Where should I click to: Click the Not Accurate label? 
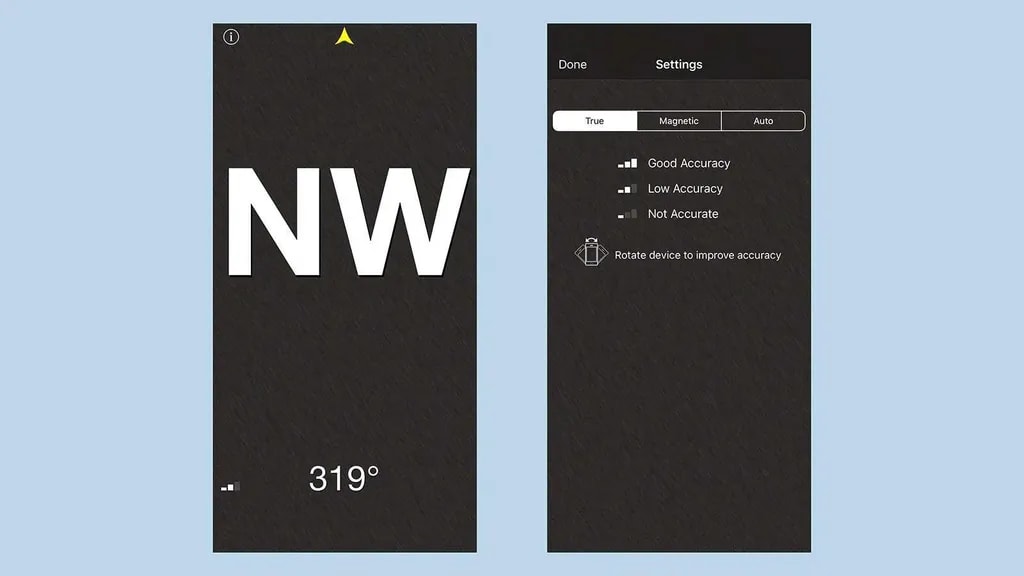683,214
